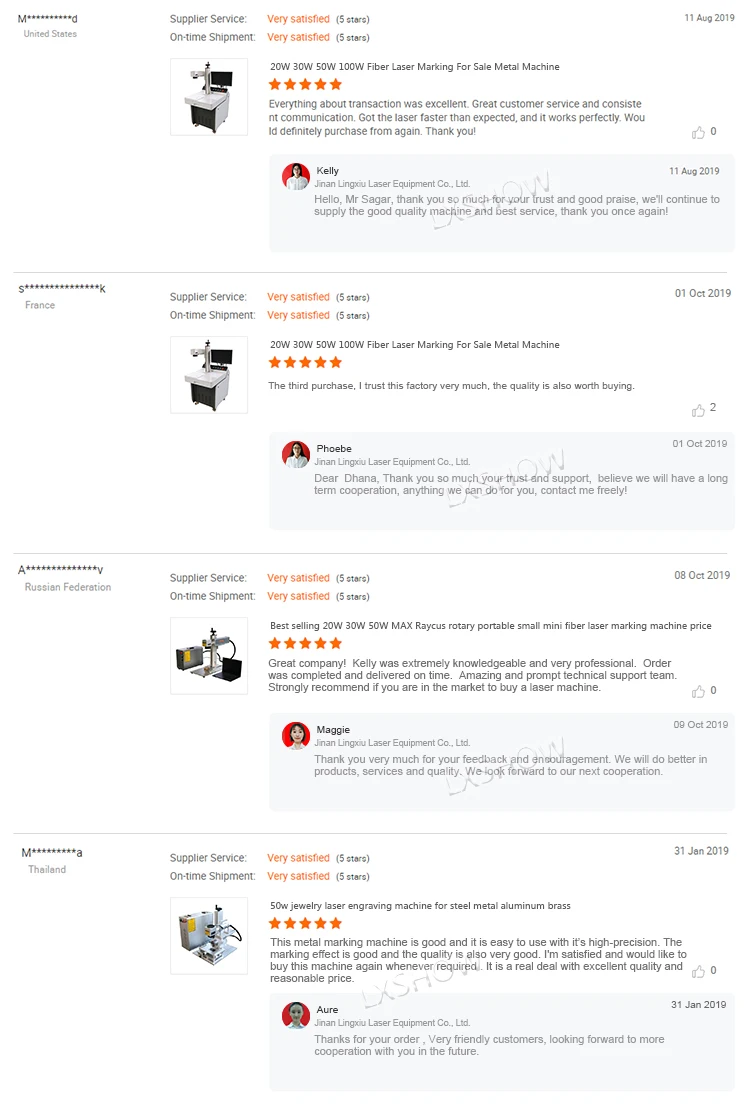Click thumbs-up on the United States buyer's review
The height and width of the screenshot is (1104, 750).
[698, 132]
